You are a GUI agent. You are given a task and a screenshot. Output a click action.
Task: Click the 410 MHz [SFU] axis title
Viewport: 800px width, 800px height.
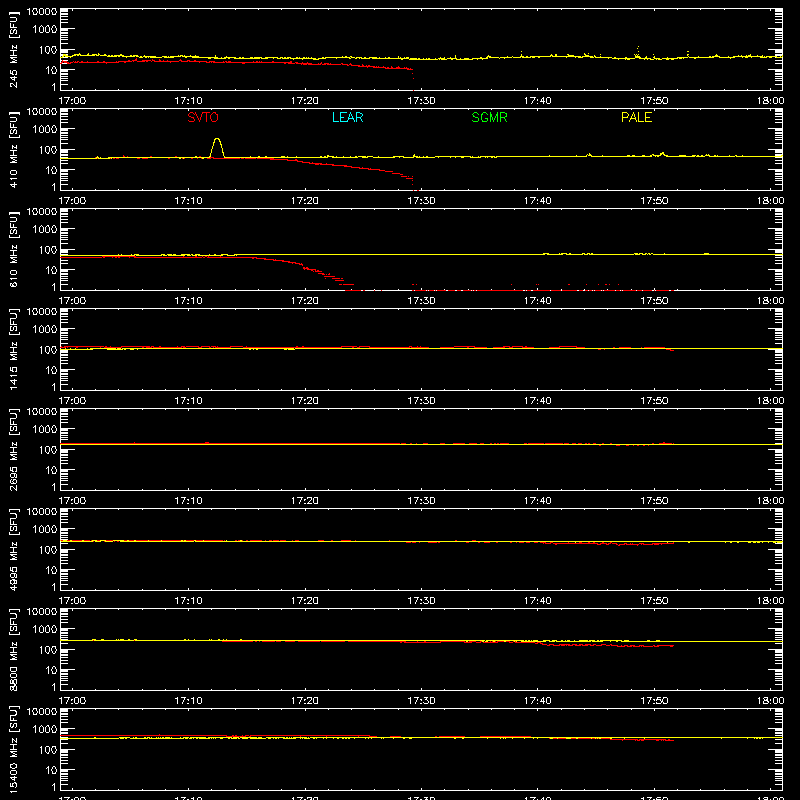(x=13, y=149)
